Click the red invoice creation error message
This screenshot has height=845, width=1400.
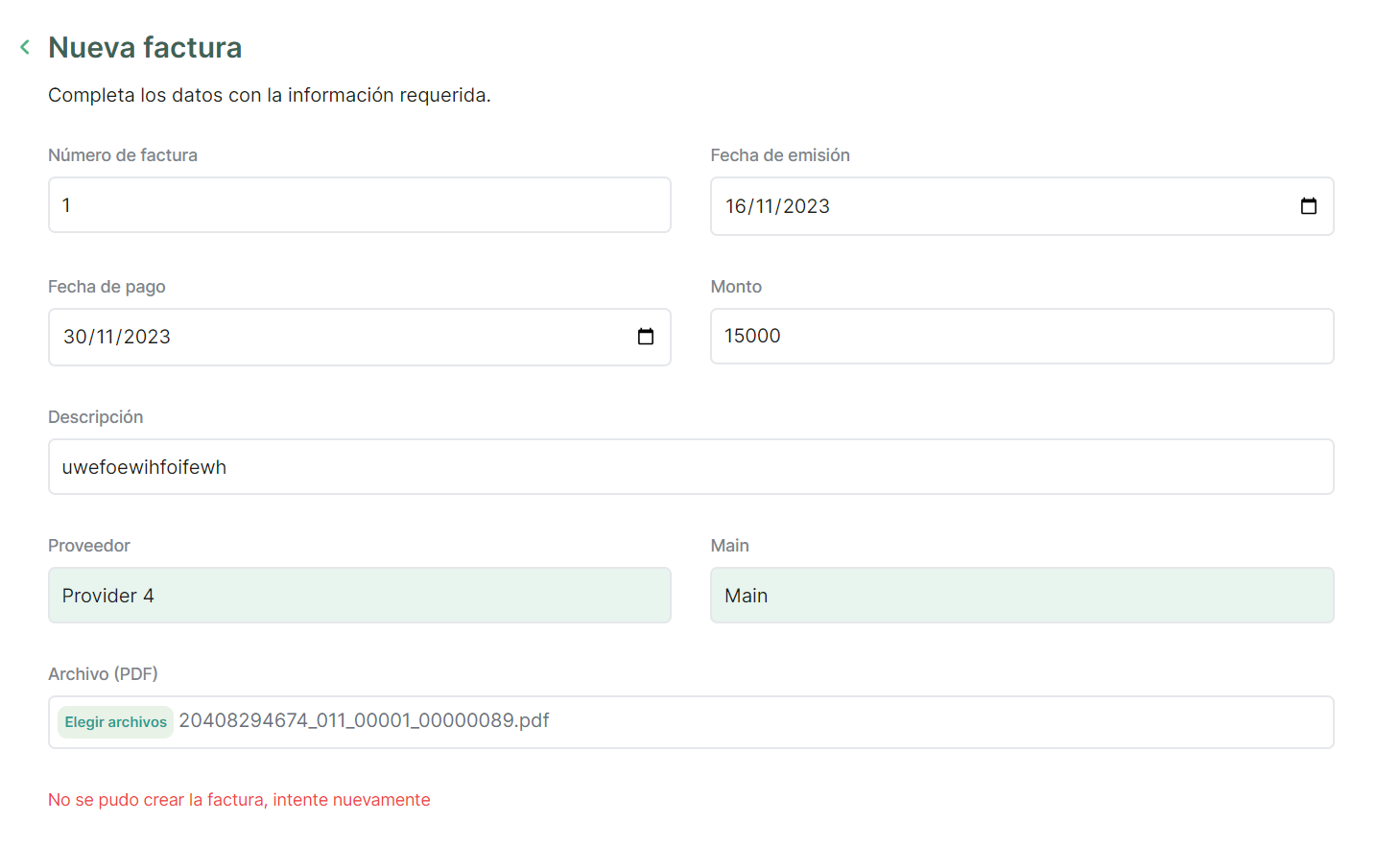(x=239, y=800)
